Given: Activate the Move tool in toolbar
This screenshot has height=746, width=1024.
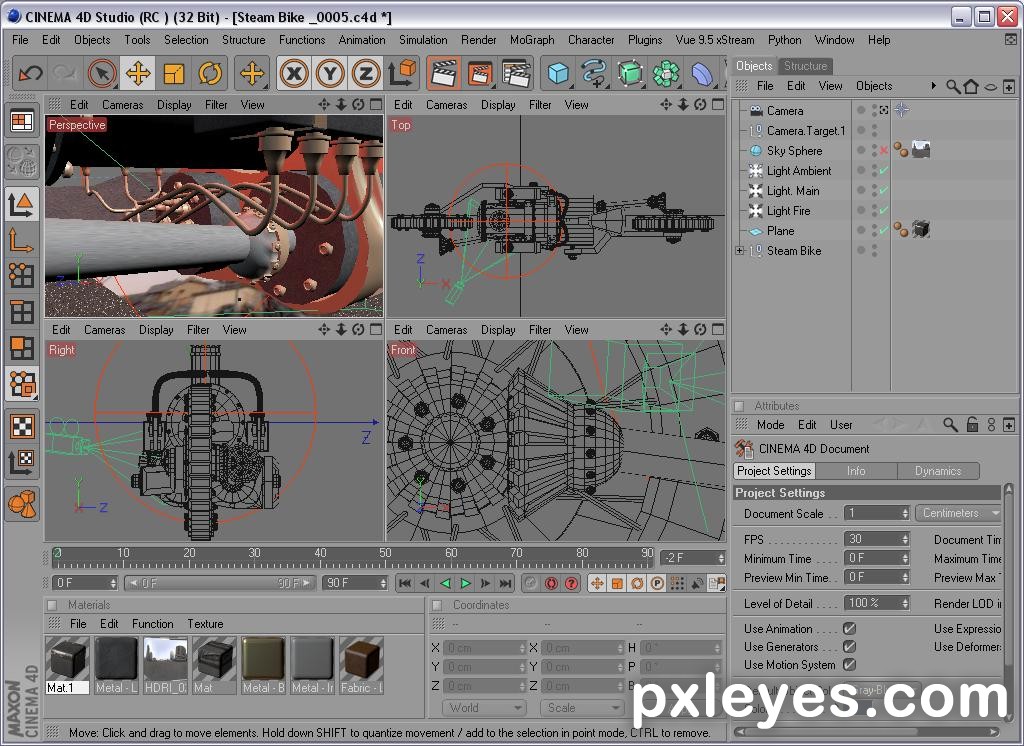Looking at the screenshot, I should pos(138,73).
